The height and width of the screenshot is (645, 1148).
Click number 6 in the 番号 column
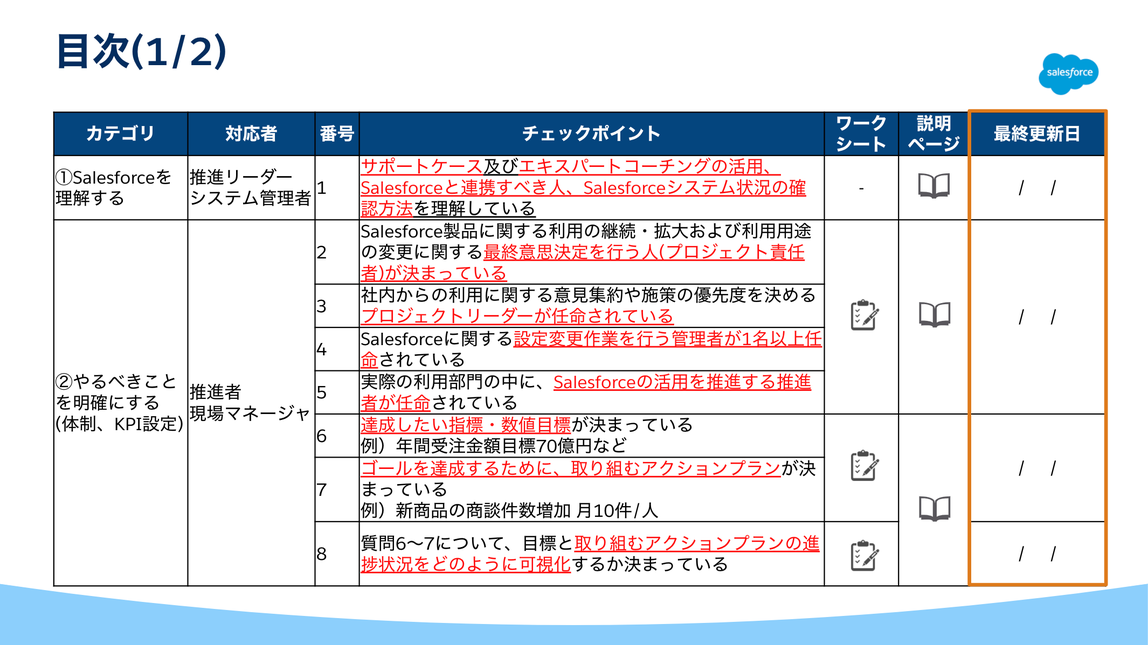coord(321,436)
